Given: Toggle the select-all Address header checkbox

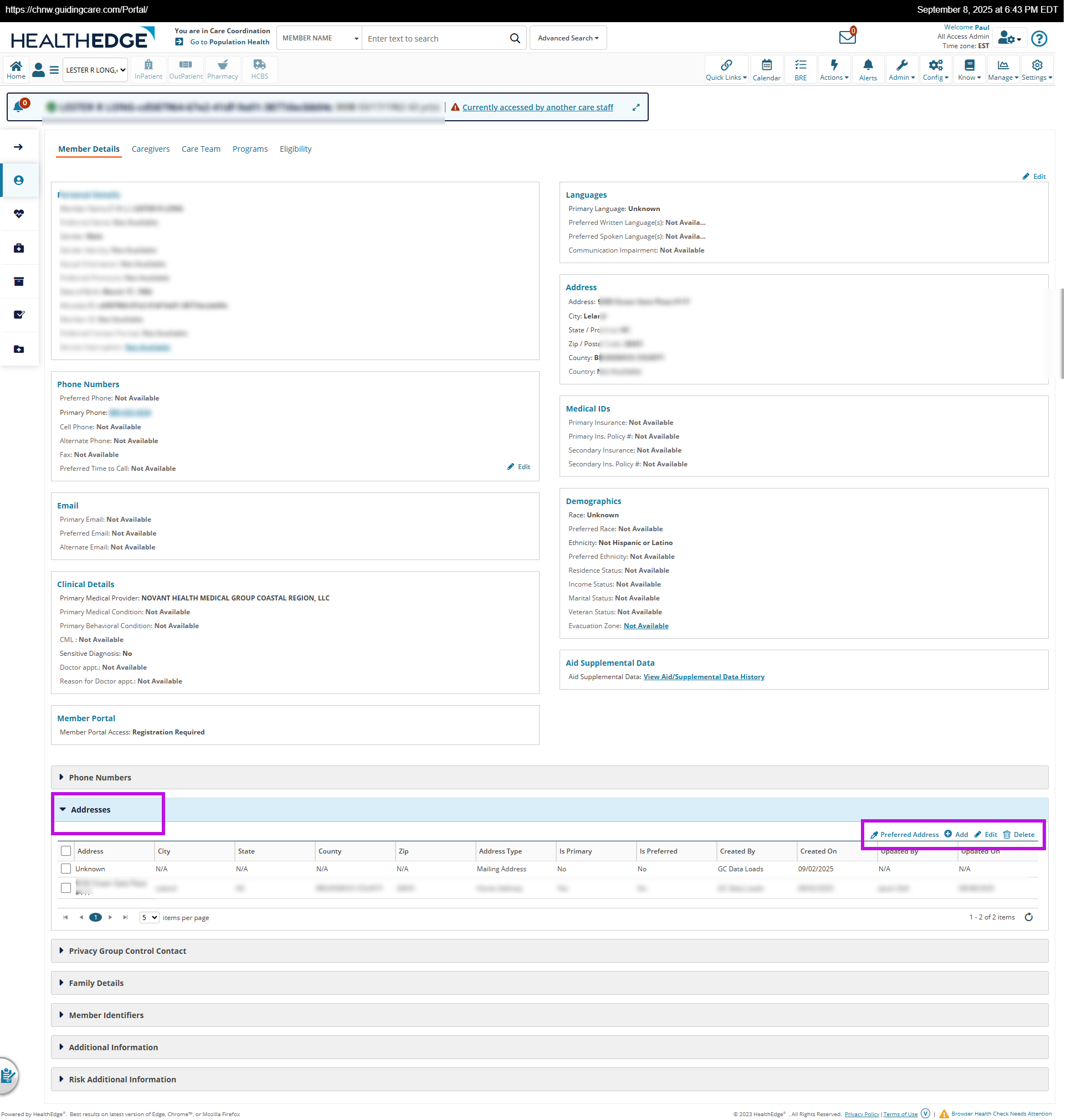Looking at the screenshot, I should pos(66,850).
